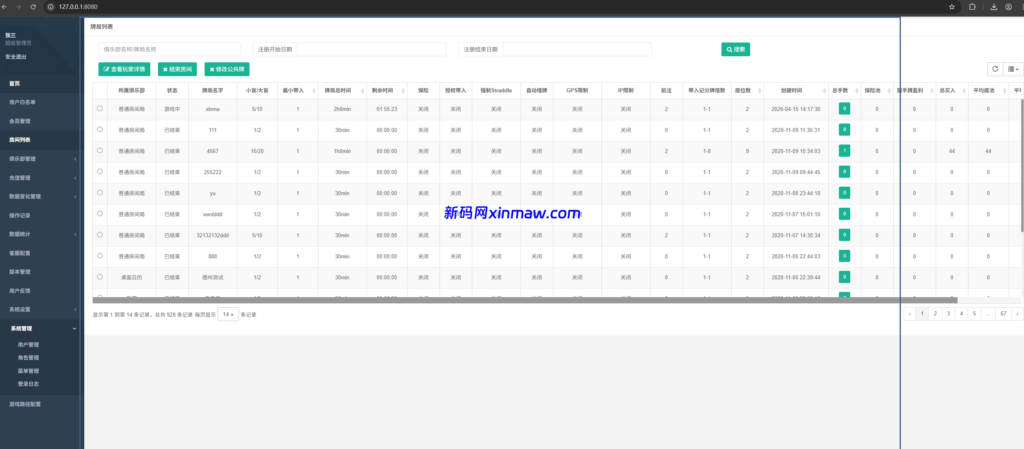The width and height of the screenshot is (1024, 449).
Task: Select the radio button for room xinma
Action: [100, 108]
